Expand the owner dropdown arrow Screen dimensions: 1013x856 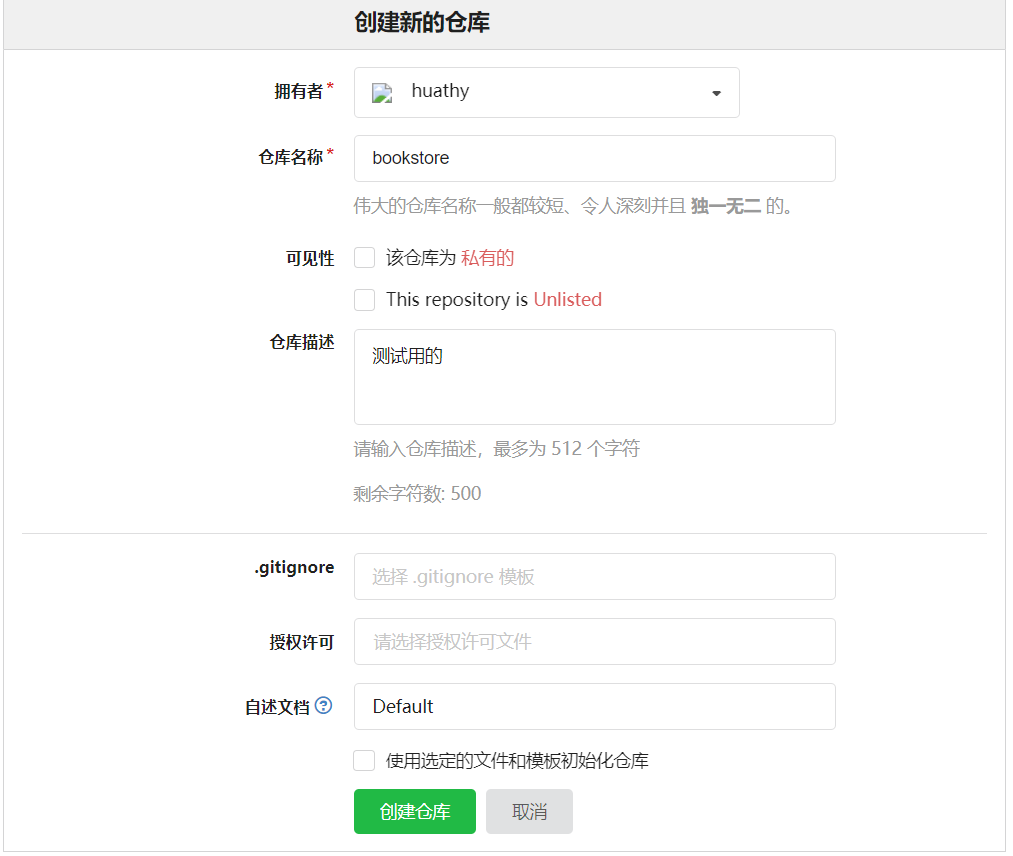(x=716, y=93)
